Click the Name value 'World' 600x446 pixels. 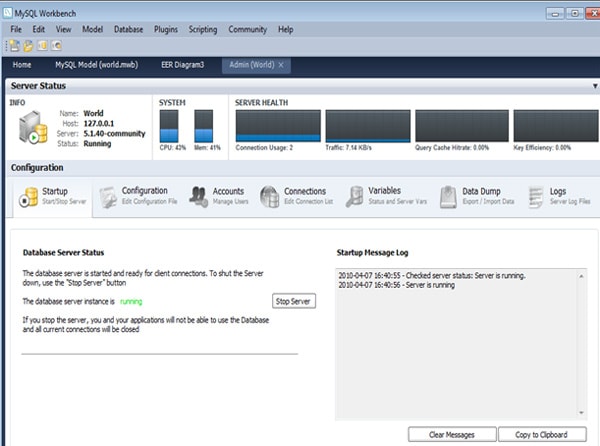(93, 114)
